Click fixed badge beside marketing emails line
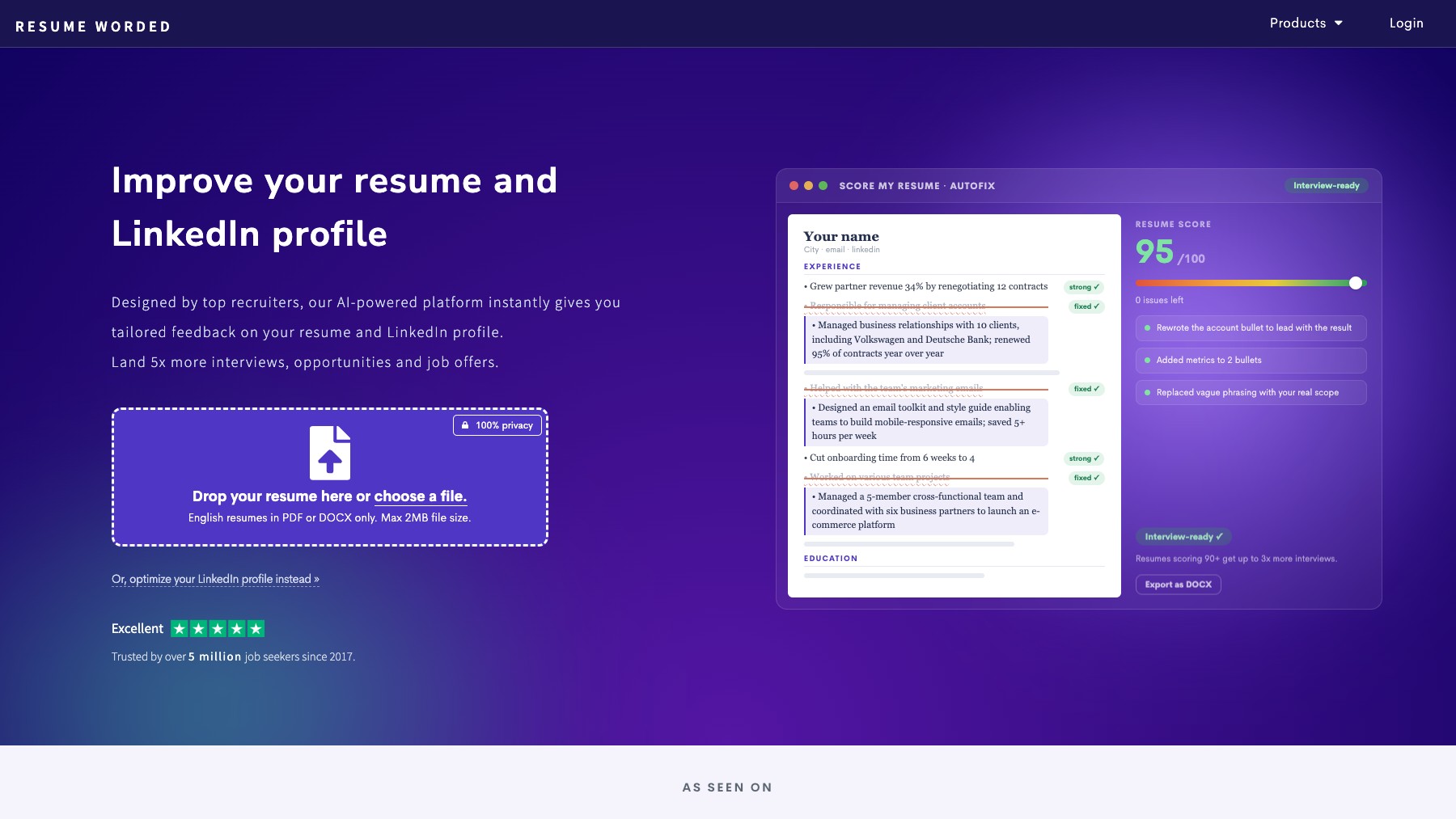Image resolution: width=1456 pixels, height=819 pixels. pyautogui.click(x=1086, y=389)
